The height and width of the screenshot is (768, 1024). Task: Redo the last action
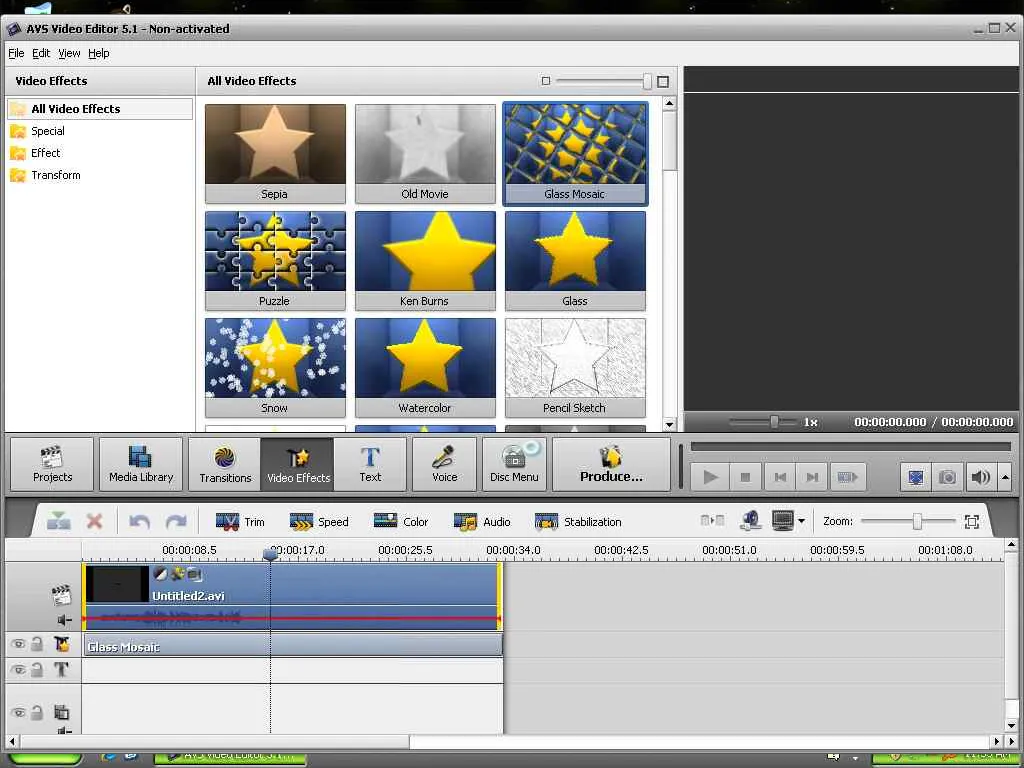pyautogui.click(x=176, y=521)
